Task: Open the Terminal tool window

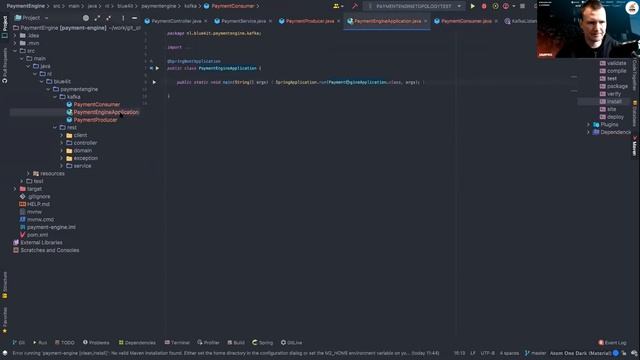Action: [177, 342]
